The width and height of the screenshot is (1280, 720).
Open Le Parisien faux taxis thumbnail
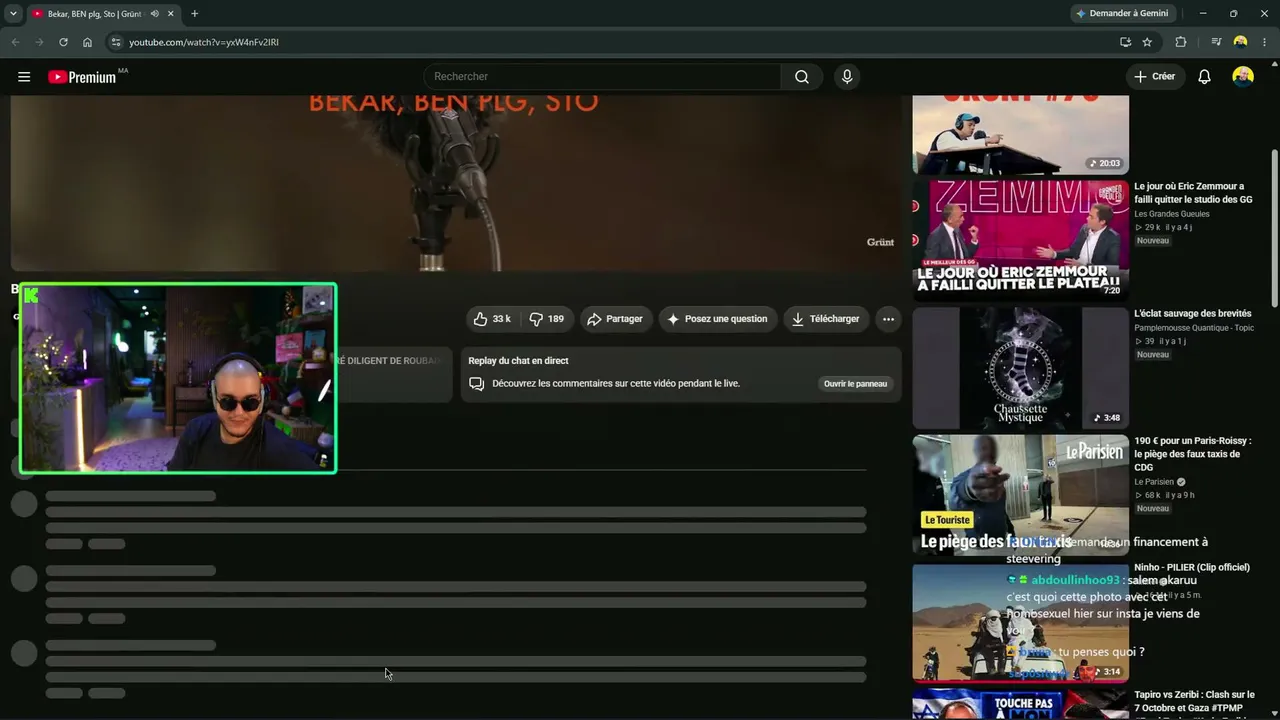coord(1020,495)
